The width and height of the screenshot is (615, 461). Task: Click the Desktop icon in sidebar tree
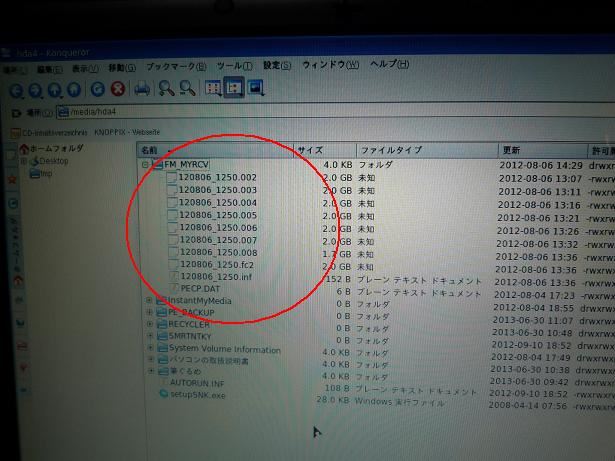[35, 161]
